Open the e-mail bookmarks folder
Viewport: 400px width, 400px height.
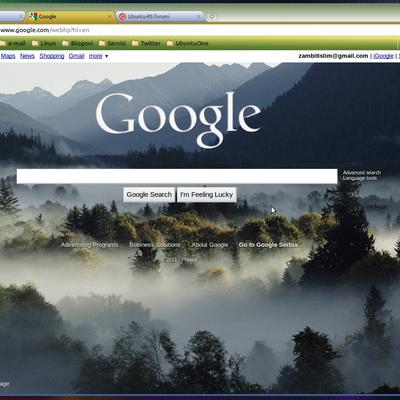[x=13, y=43]
